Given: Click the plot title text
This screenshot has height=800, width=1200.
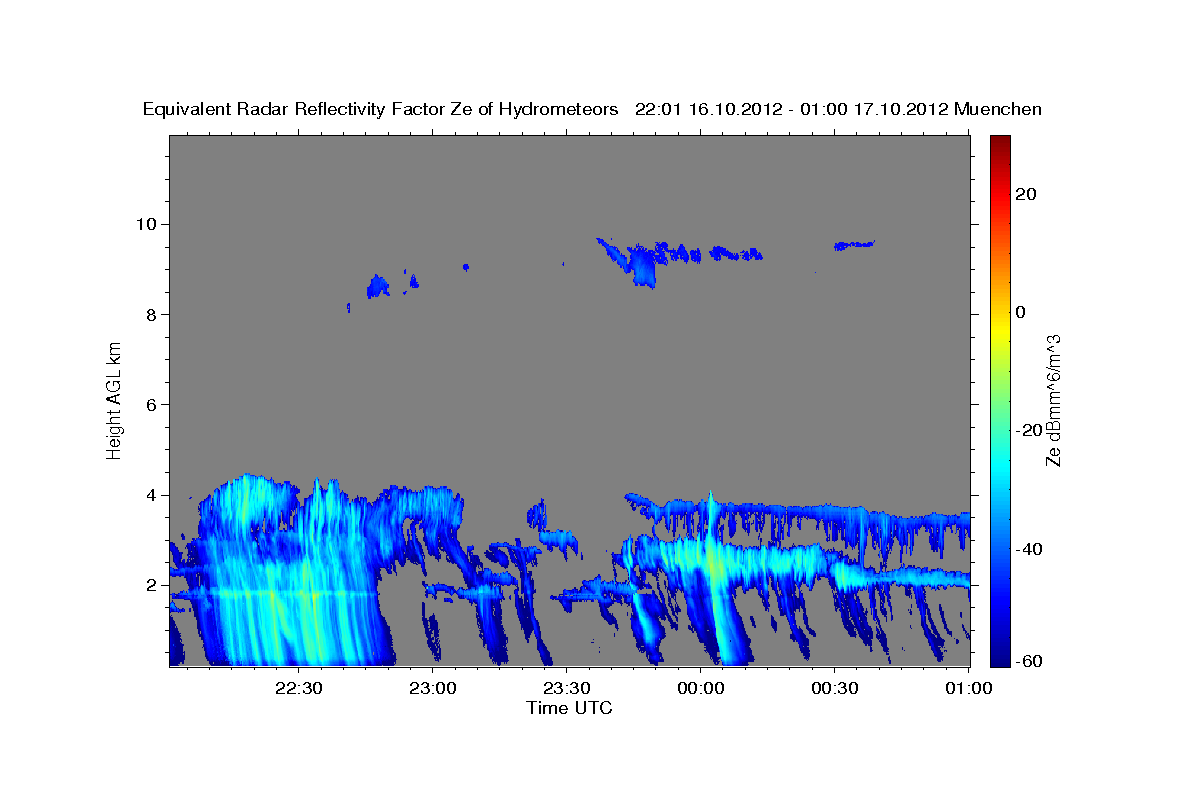Looking at the screenshot, I should point(593,110).
